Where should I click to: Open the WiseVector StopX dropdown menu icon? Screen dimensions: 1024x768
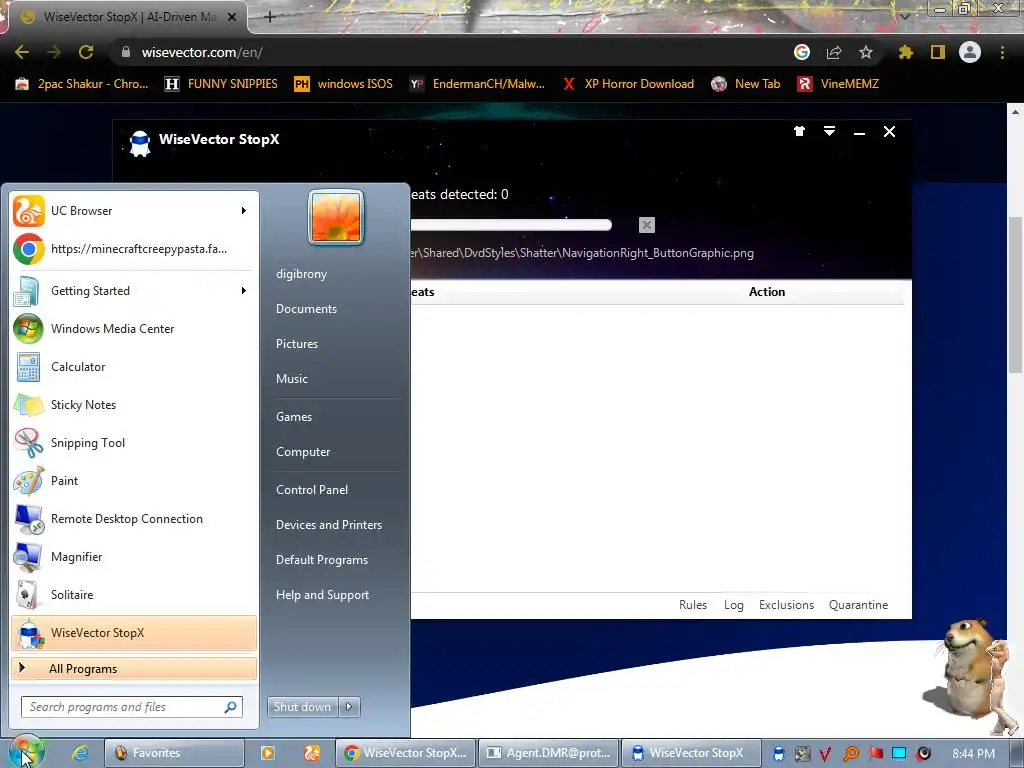tap(829, 131)
